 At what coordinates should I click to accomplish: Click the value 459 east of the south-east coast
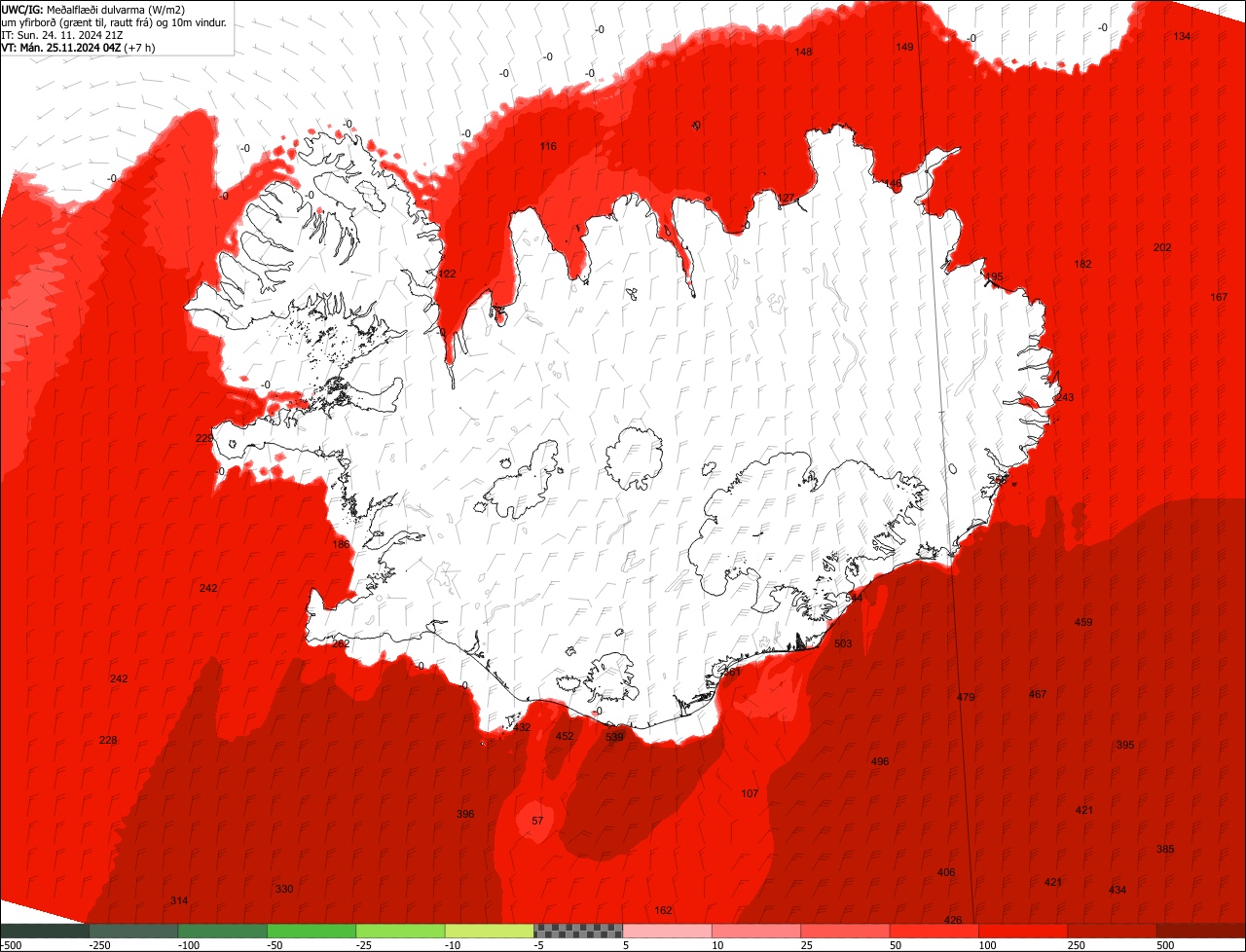pyautogui.click(x=1083, y=622)
